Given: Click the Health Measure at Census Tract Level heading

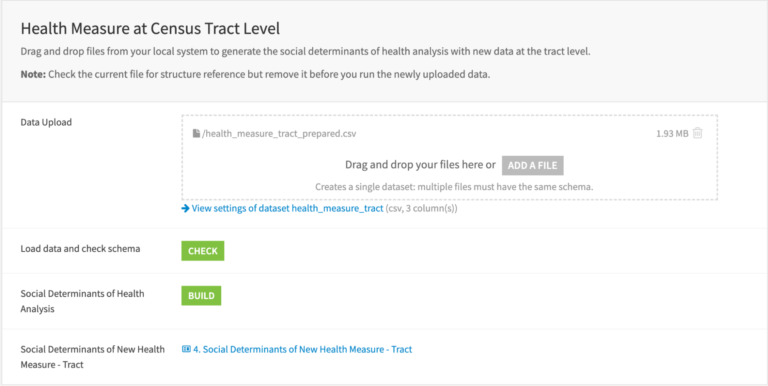Looking at the screenshot, I should 150,29.
